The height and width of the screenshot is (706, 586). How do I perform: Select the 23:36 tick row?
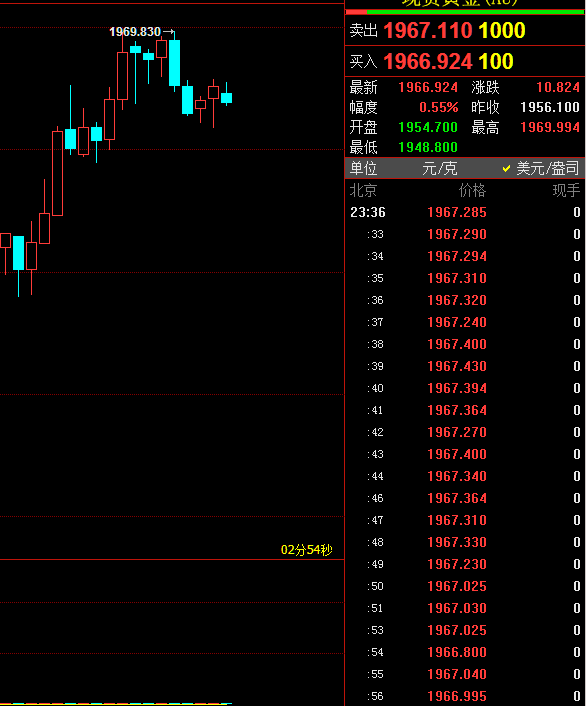(x=465, y=212)
